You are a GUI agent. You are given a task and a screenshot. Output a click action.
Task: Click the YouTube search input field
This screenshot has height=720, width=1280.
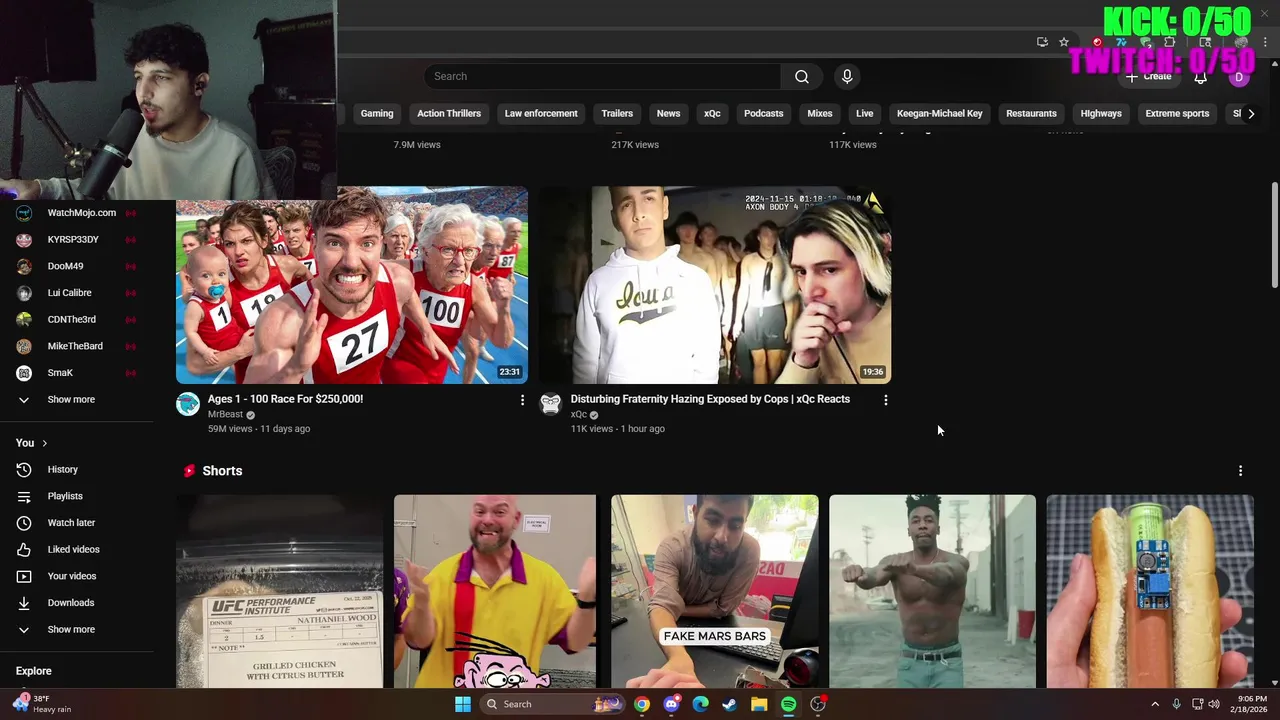tap(602, 77)
